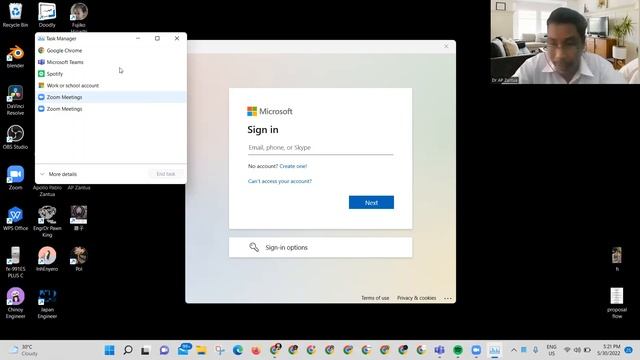Open Recycle Bin desktop icon
The image size is (640, 360).
(x=15, y=15)
